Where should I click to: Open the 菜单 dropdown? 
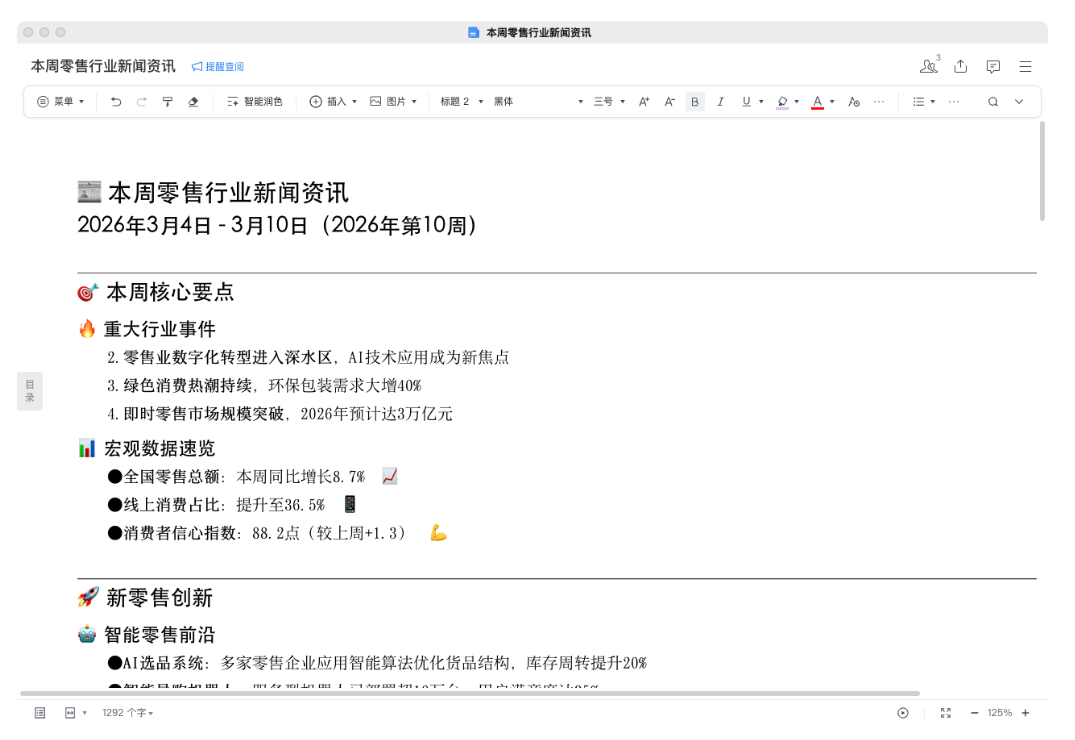point(60,101)
